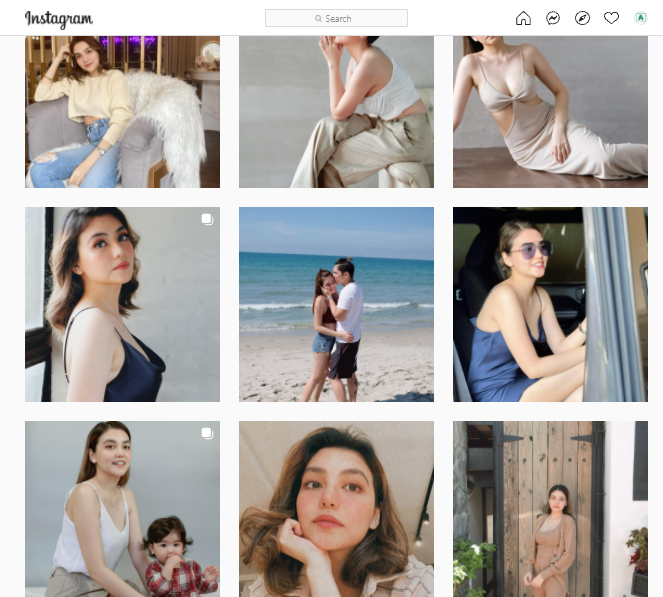
Task: Open navy satin top portrait post
Action: (122, 304)
